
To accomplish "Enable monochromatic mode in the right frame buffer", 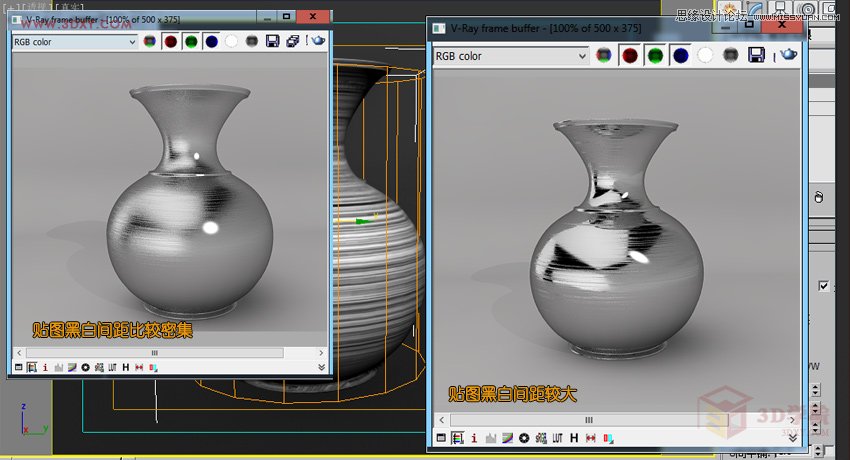I will [x=730, y=55].
